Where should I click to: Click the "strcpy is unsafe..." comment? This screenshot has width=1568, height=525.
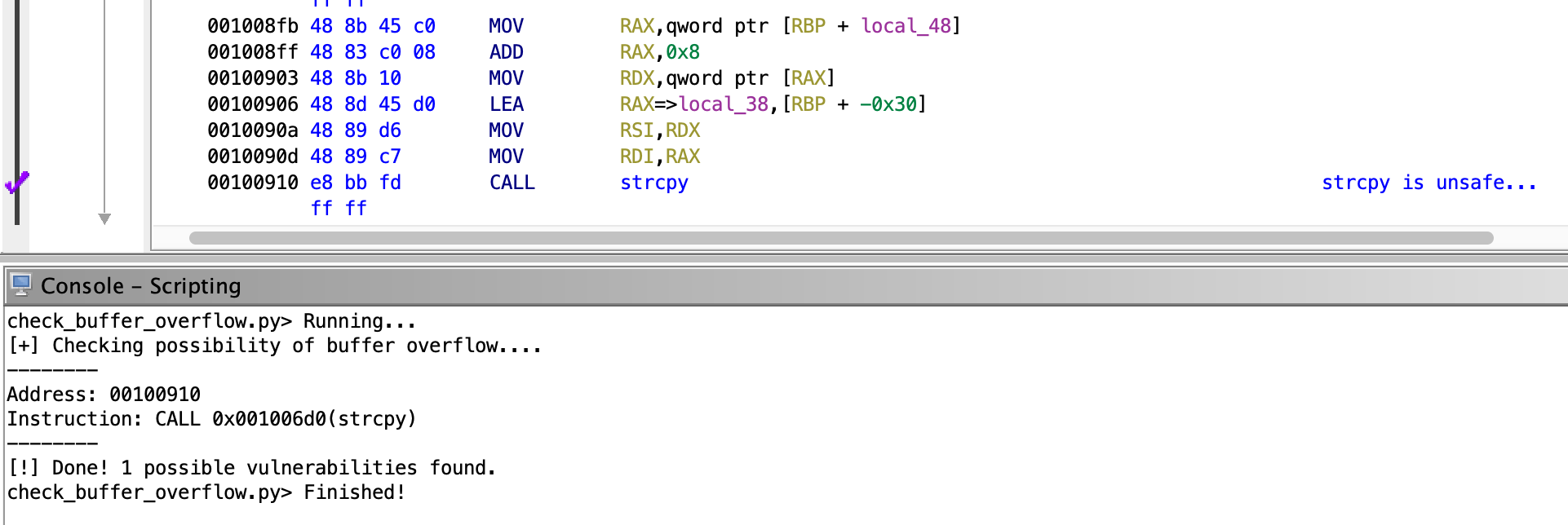pyautogui.click(x=1428, y=183)
